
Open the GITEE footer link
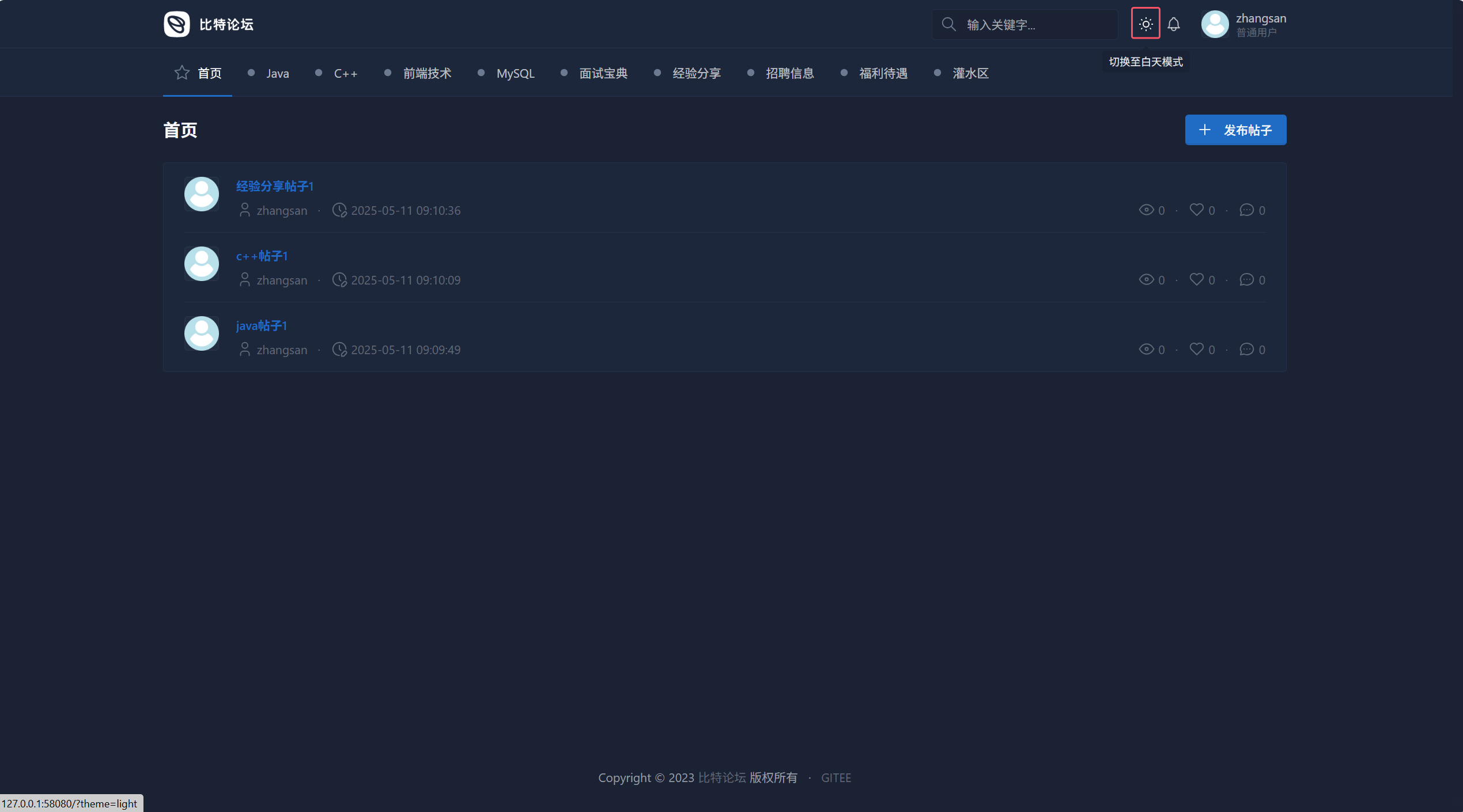[x=836, y=778]
